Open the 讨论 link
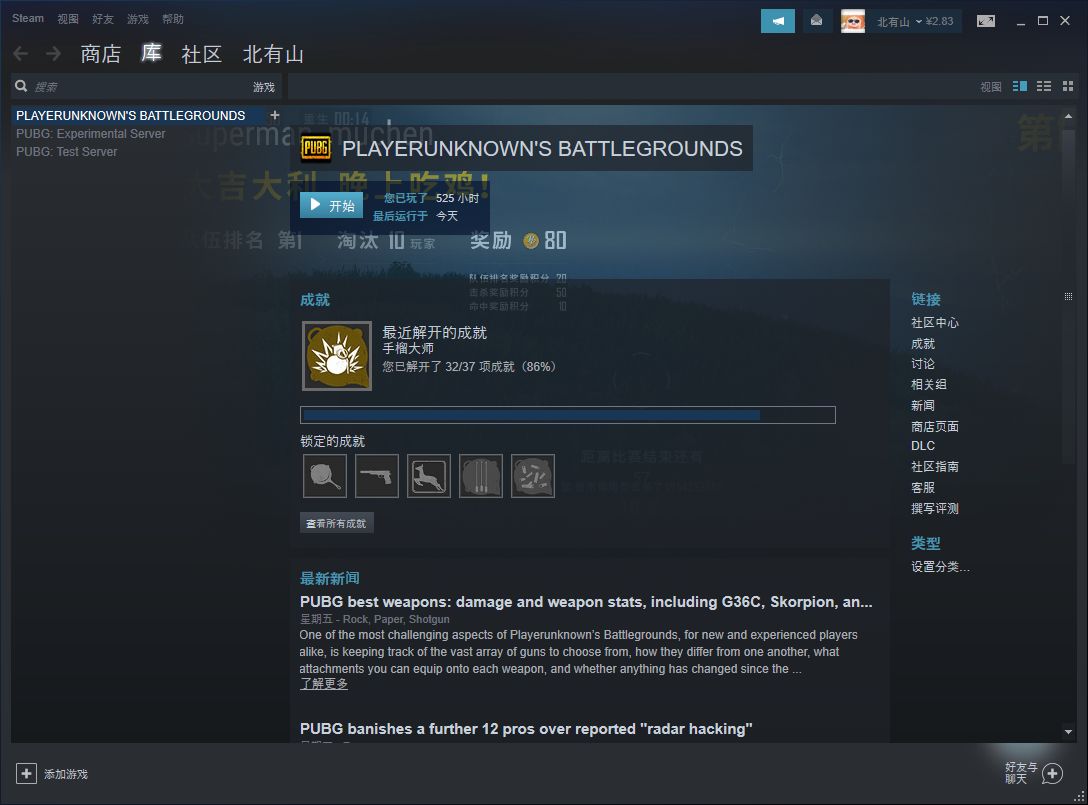 (923, 364)
